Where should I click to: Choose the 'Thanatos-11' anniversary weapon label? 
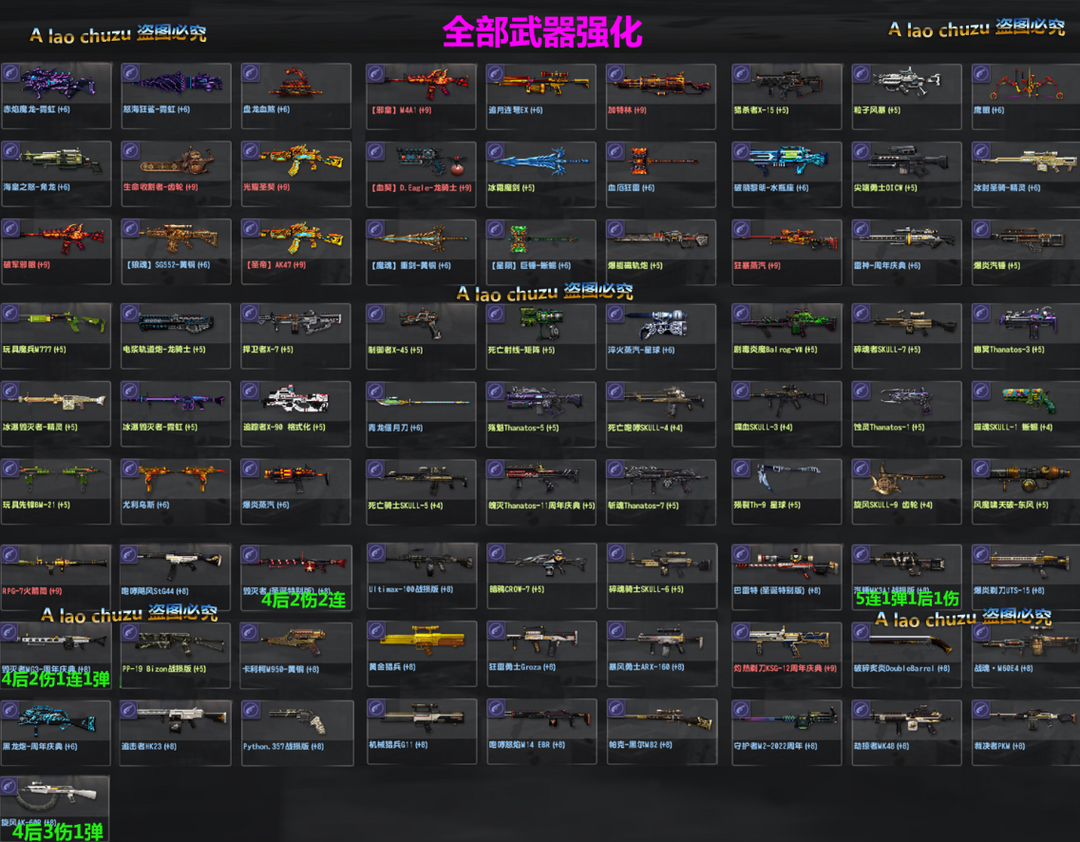click(541, 505)
